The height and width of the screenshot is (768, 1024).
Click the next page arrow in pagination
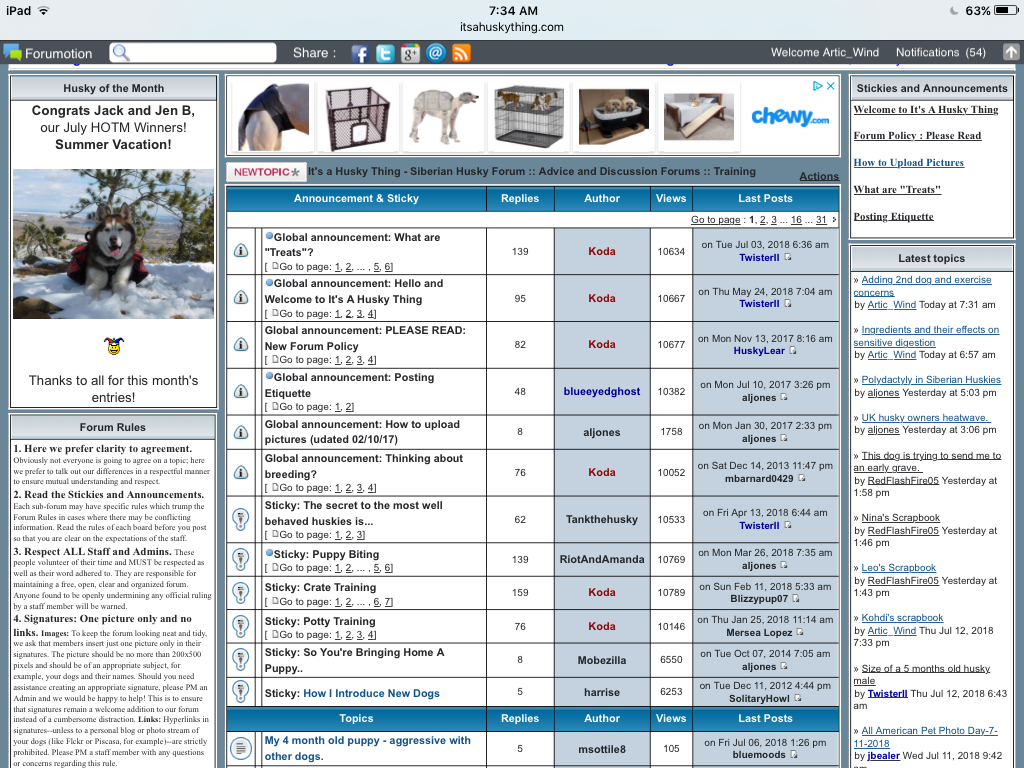(x=834, y=220)
